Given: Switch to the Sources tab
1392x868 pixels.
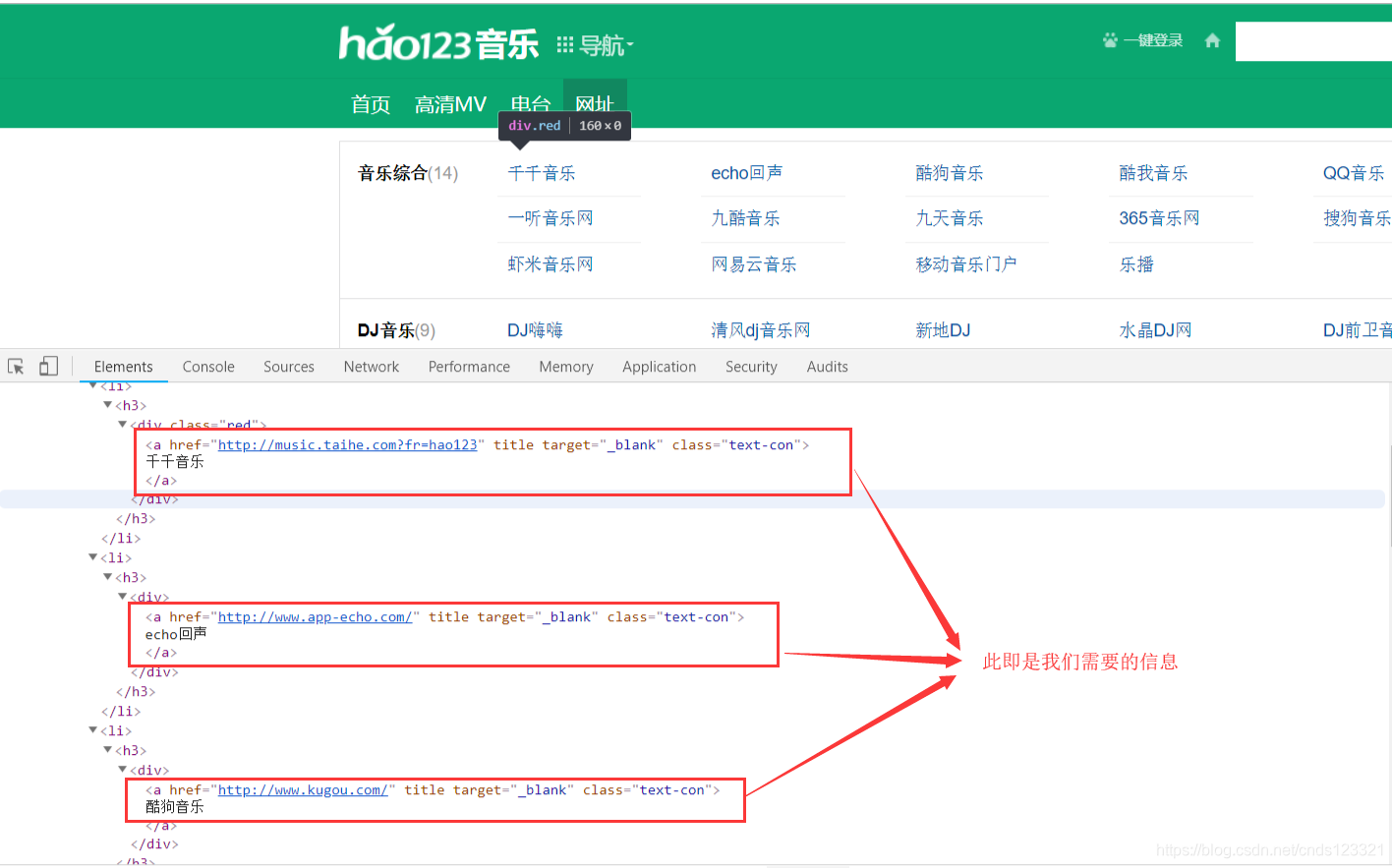Looking at the screenshot, I should [289, 367].
